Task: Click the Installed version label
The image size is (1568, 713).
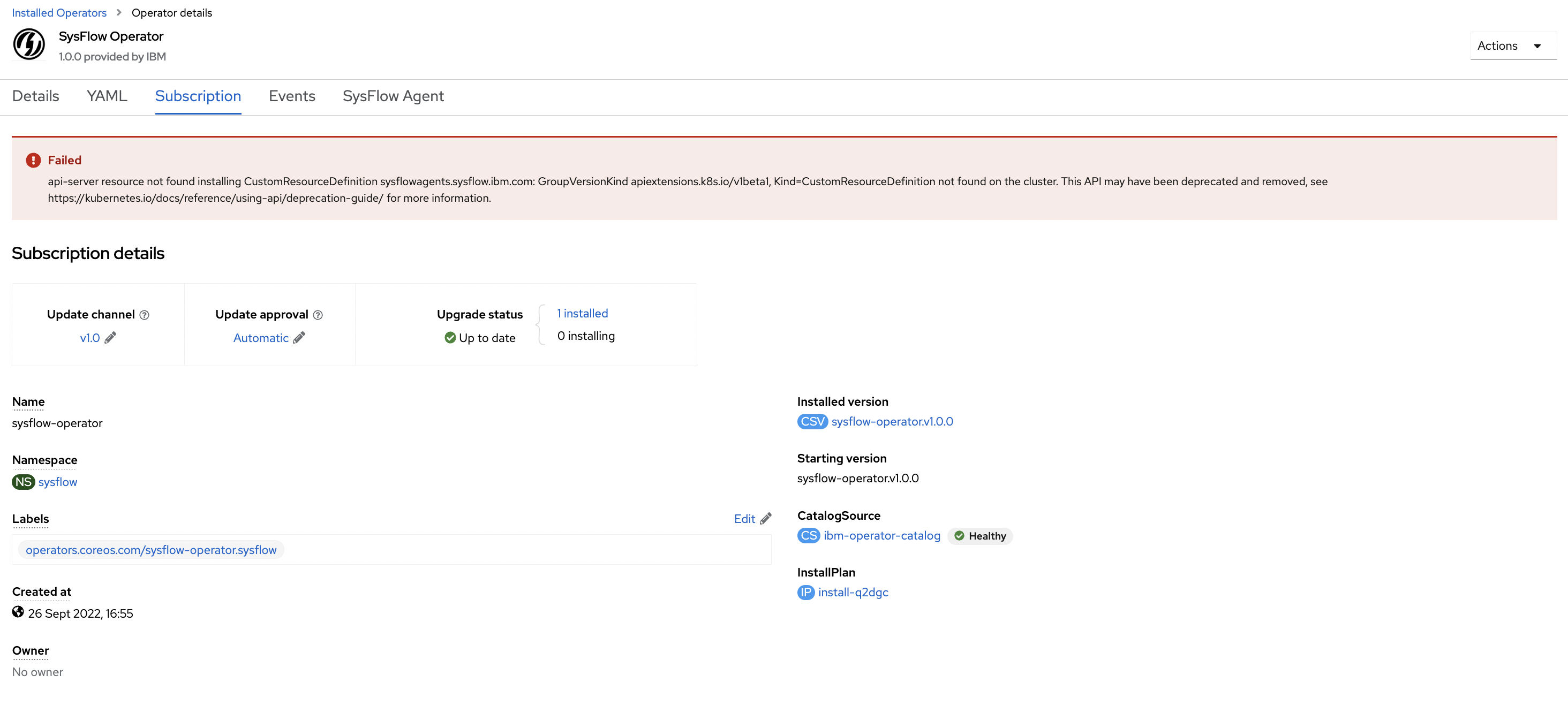Action: (843, 401)
